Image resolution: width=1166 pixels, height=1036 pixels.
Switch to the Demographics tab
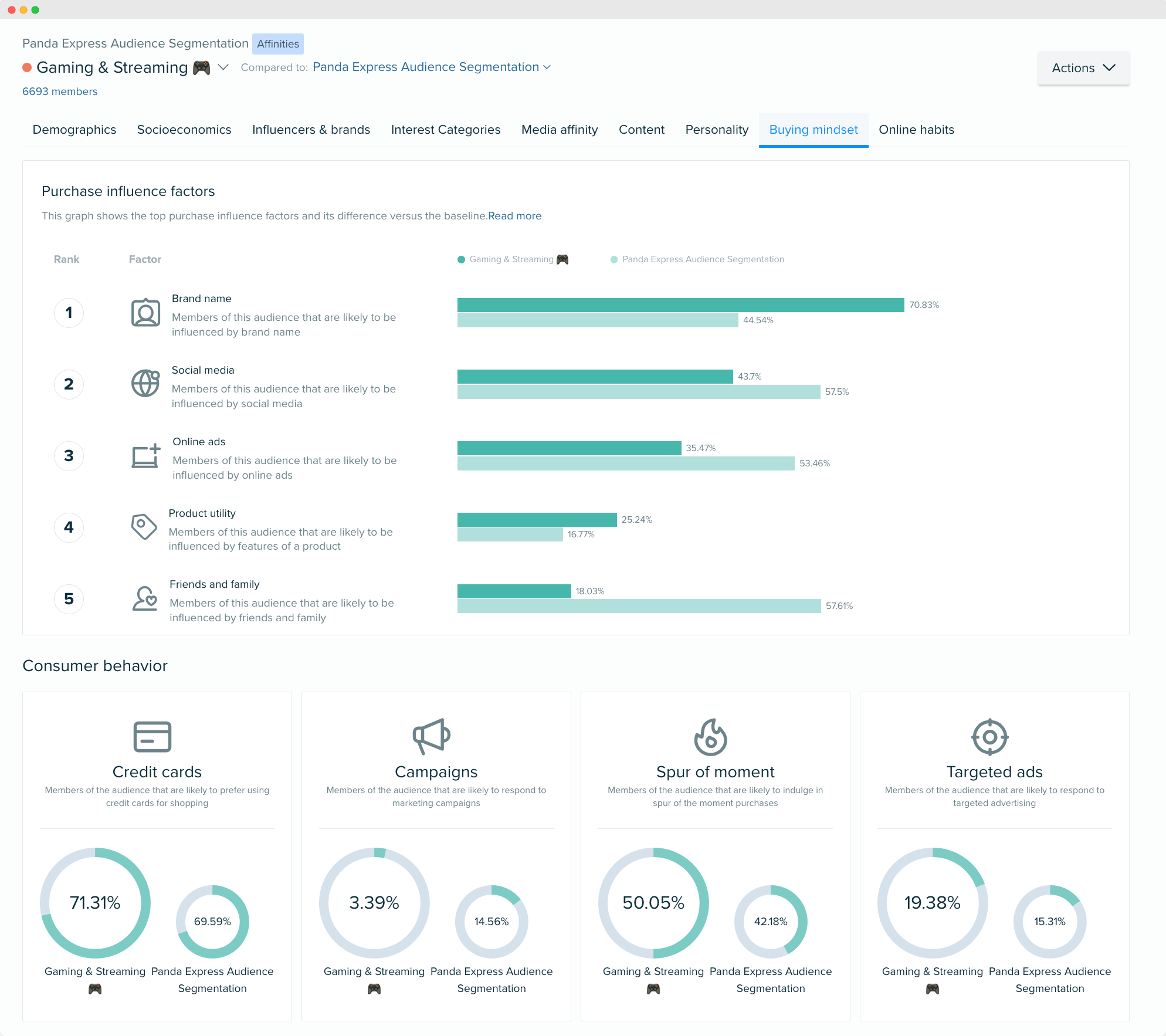(74, 129)
